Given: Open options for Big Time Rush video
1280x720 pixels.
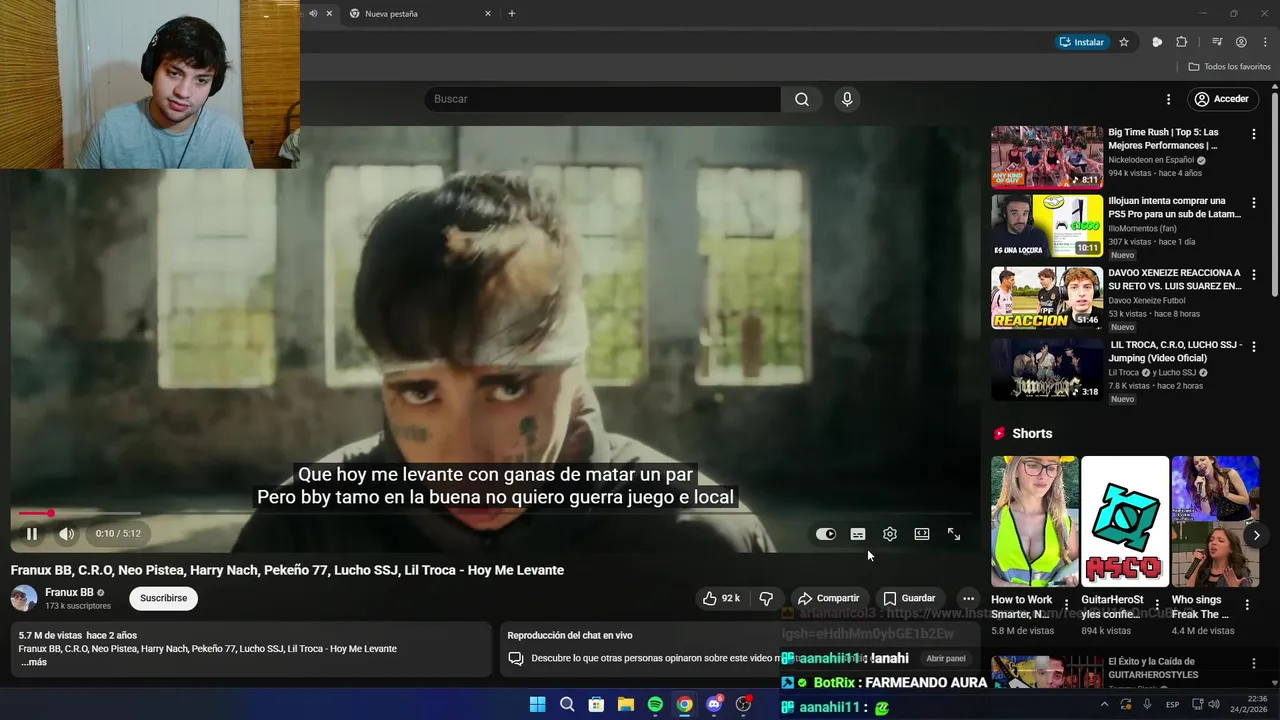Looking at the screenshot, I should point(1253,133).
